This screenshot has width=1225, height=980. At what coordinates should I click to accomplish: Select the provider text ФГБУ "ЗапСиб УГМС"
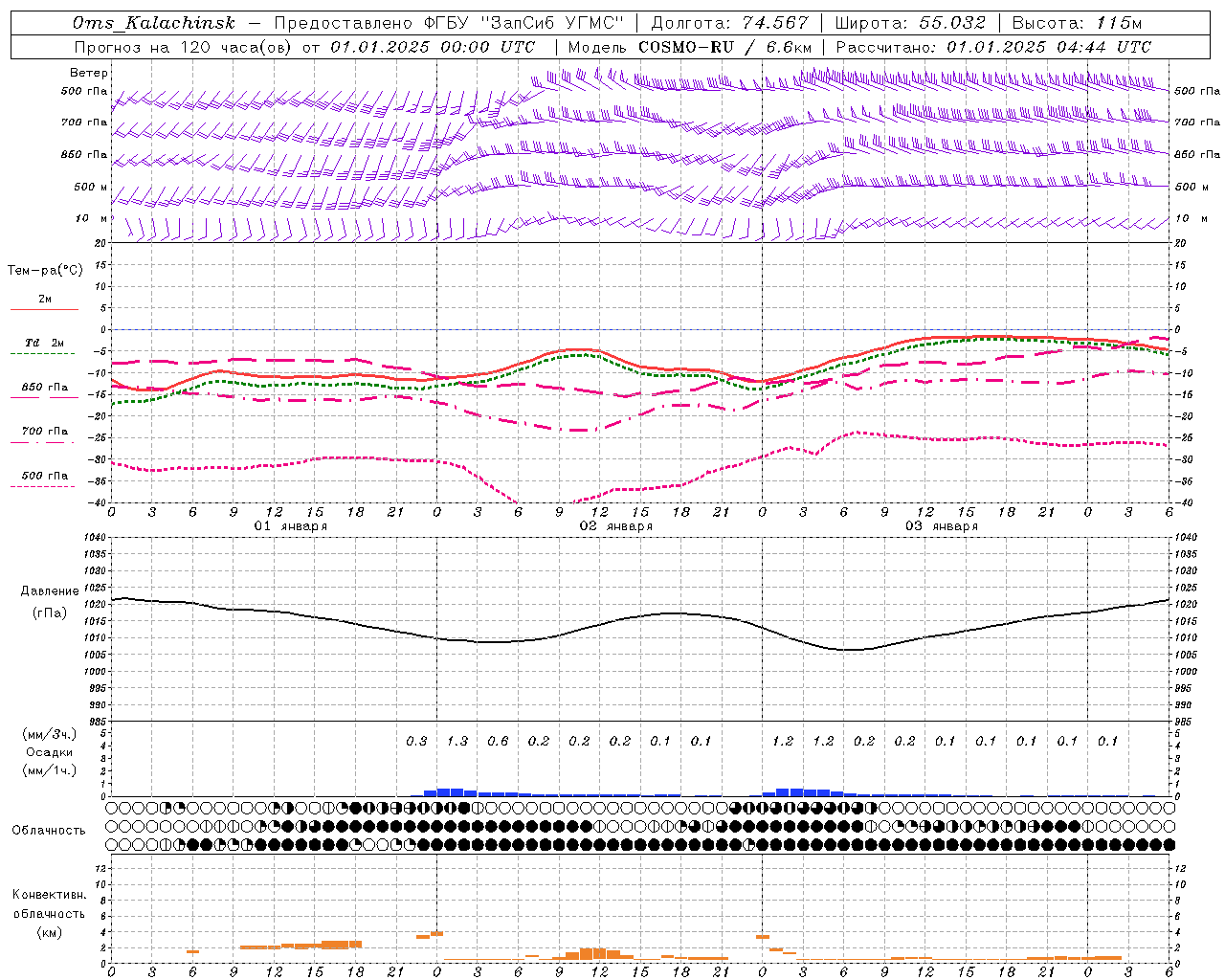(x=523, y=23)
